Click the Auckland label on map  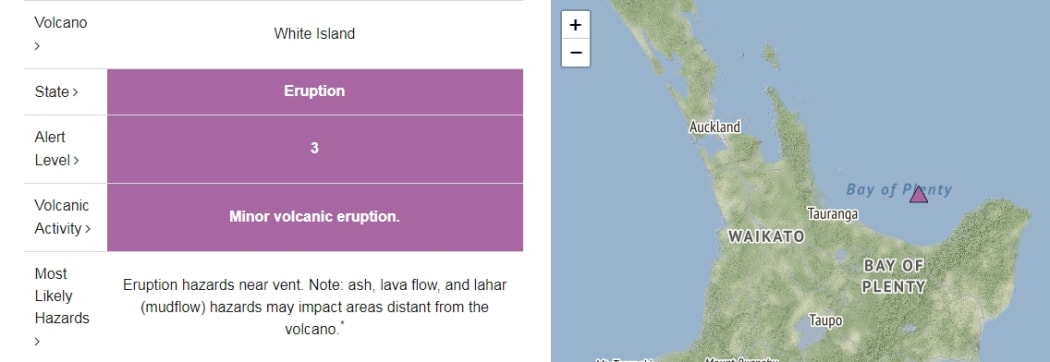coord(715,126)
